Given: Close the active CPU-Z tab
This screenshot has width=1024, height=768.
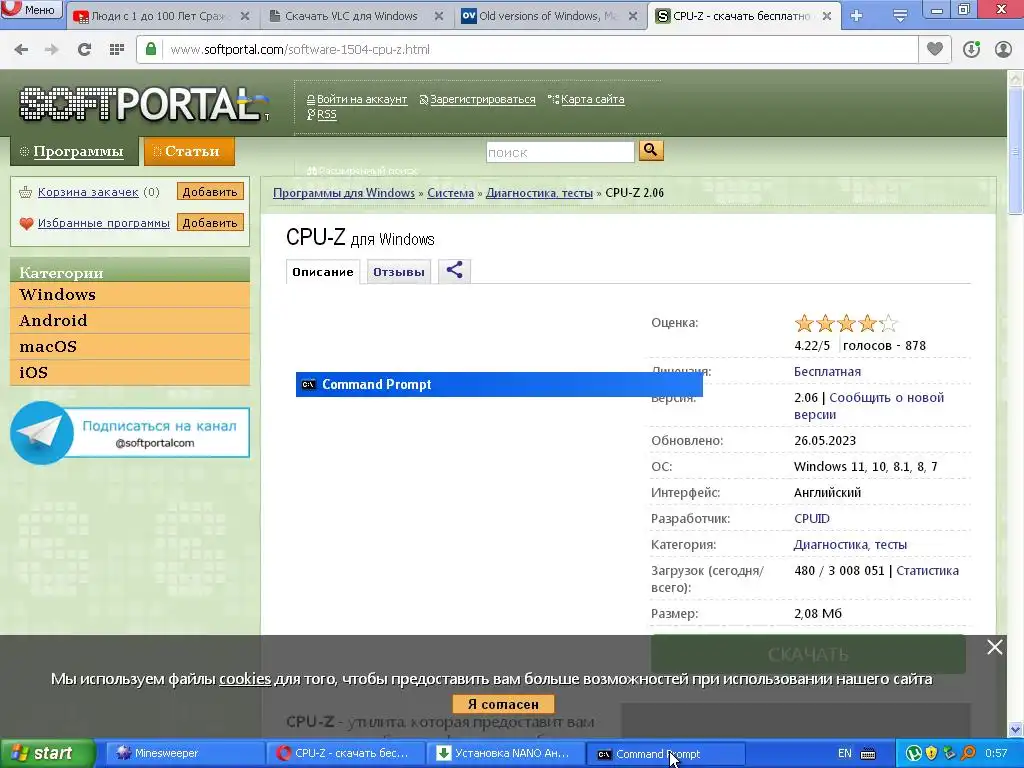Looking at the screenshot, I should pyautogui.click(x=827, y=16).
